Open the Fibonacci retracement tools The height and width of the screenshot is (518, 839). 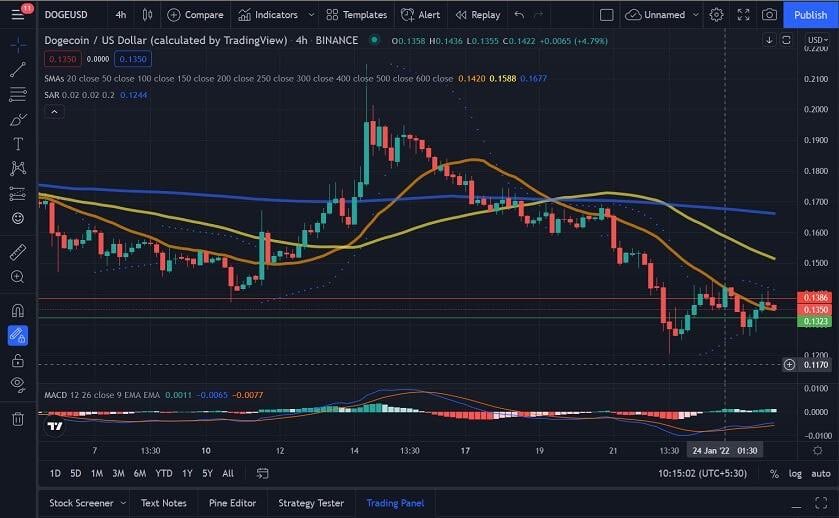18,94
